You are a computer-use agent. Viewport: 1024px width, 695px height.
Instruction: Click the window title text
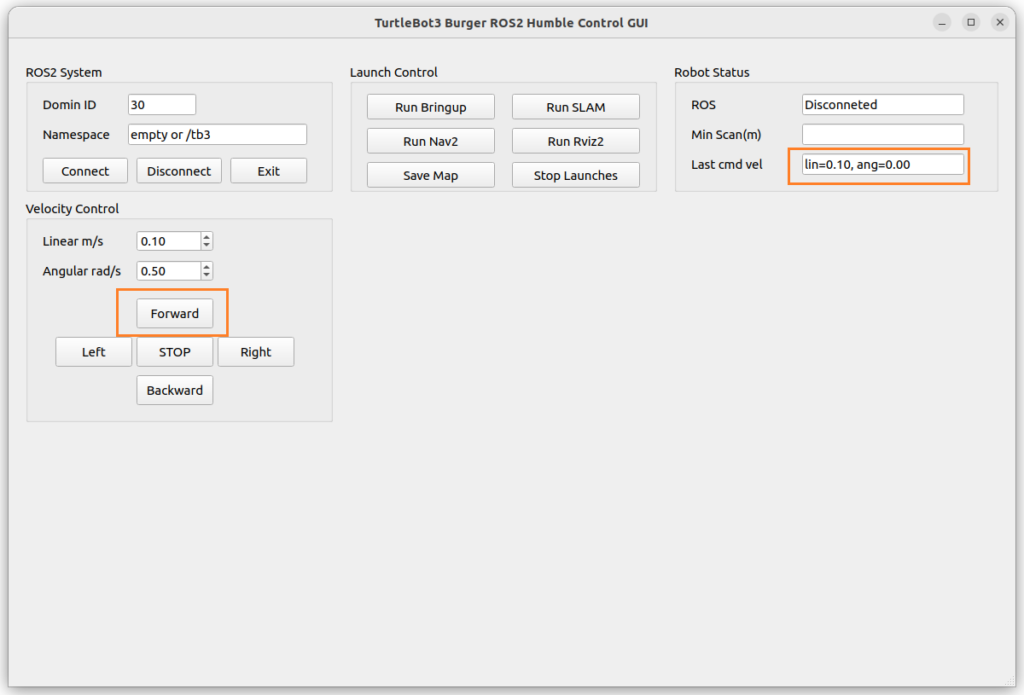coord(511,23)
